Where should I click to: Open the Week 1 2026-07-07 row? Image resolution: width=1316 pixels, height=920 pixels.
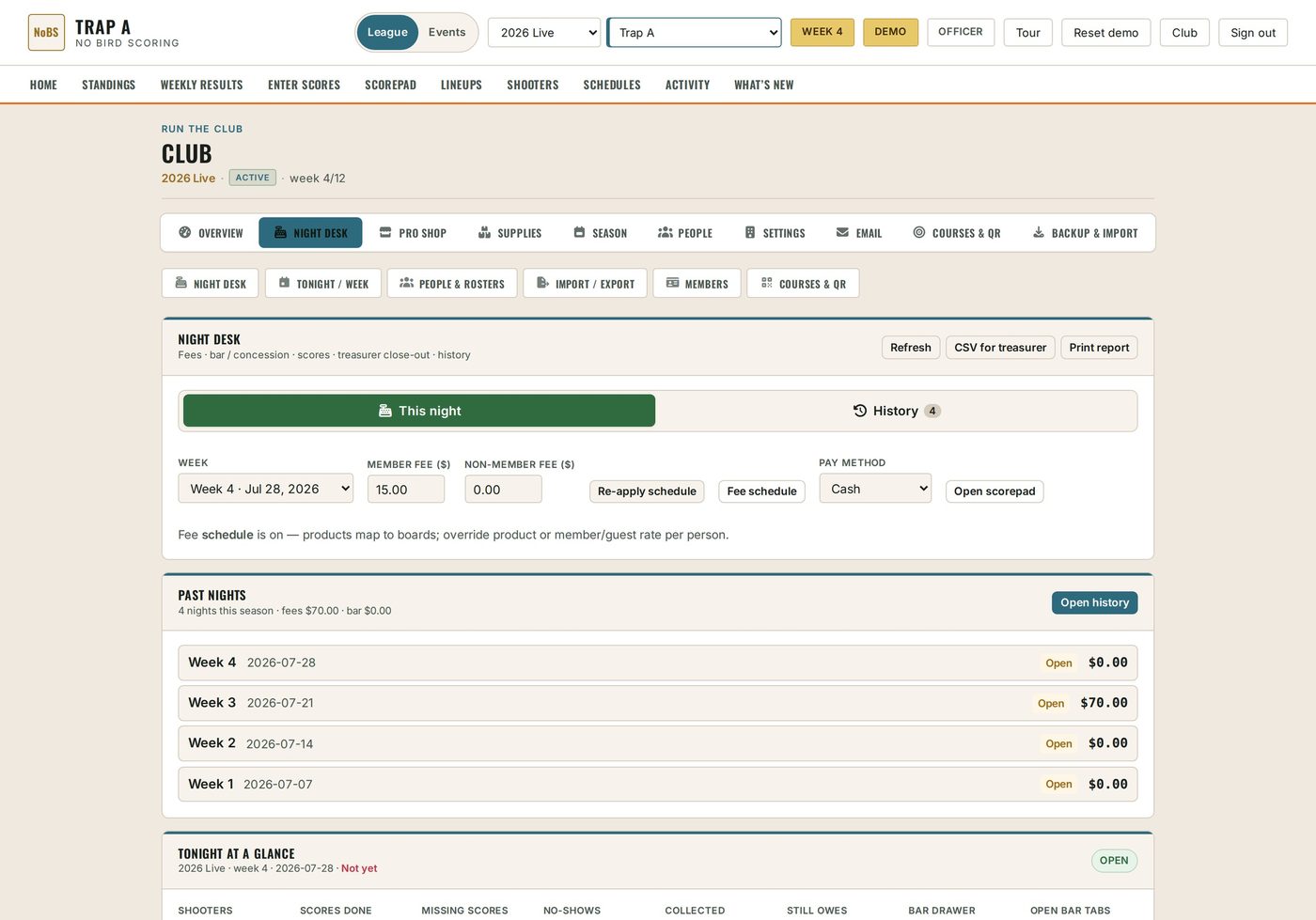pos(658,784)
